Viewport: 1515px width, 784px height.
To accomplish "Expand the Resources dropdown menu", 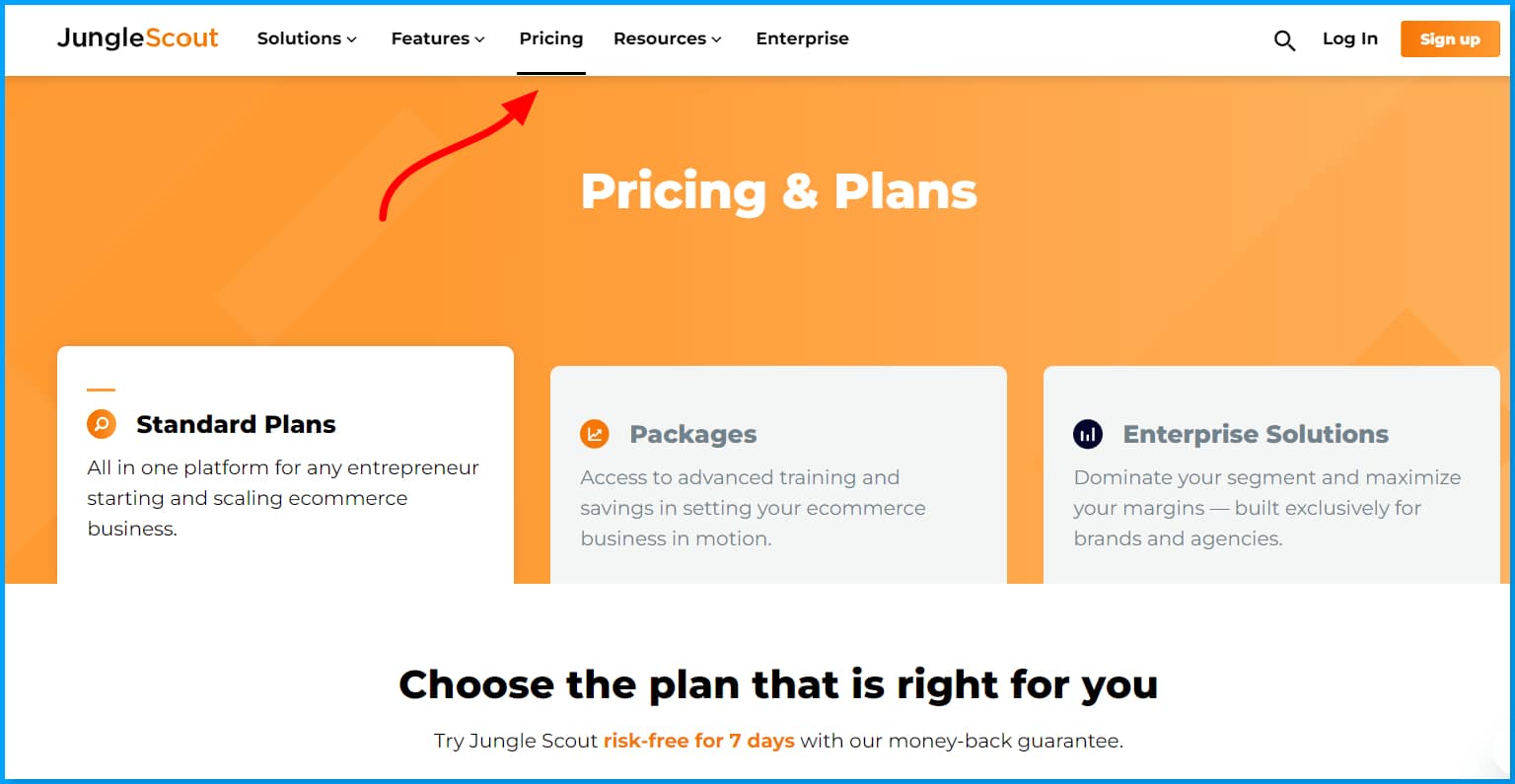I will click(668, 38).
